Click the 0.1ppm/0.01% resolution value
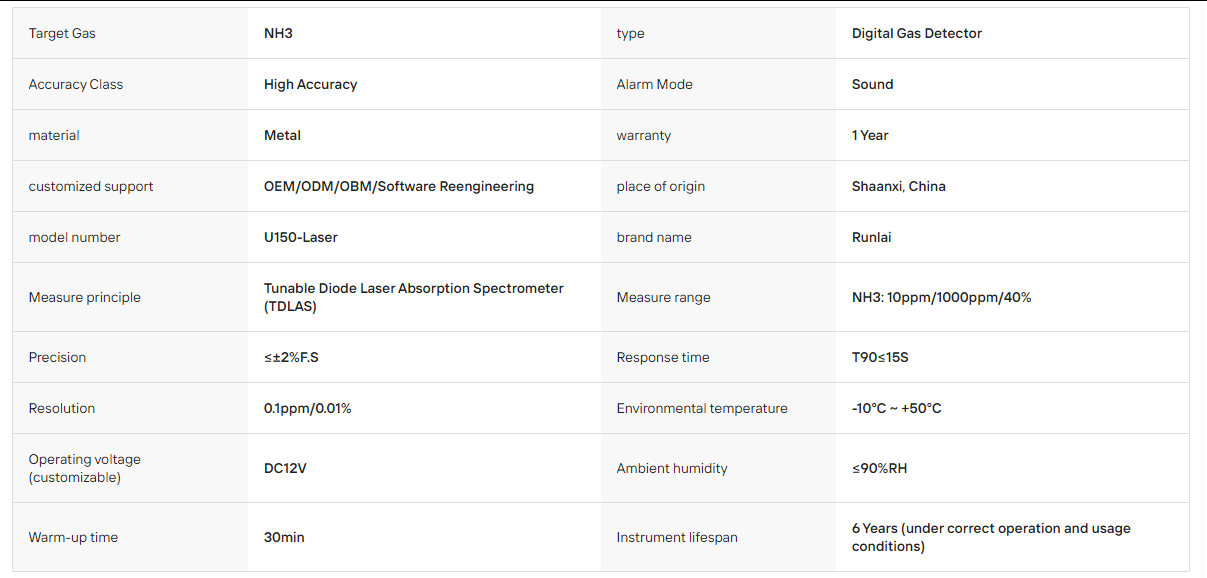 click(308, 408)
